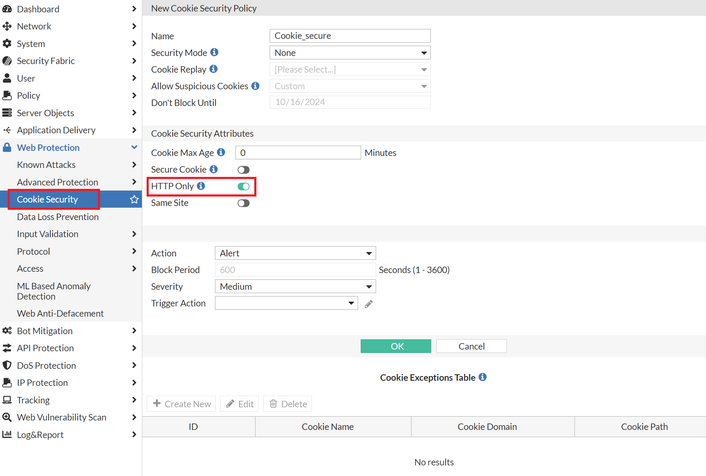Click the Web Protection shield icon
The width and height of the screenshot is (706, 476).
click(x=8, y=148)
